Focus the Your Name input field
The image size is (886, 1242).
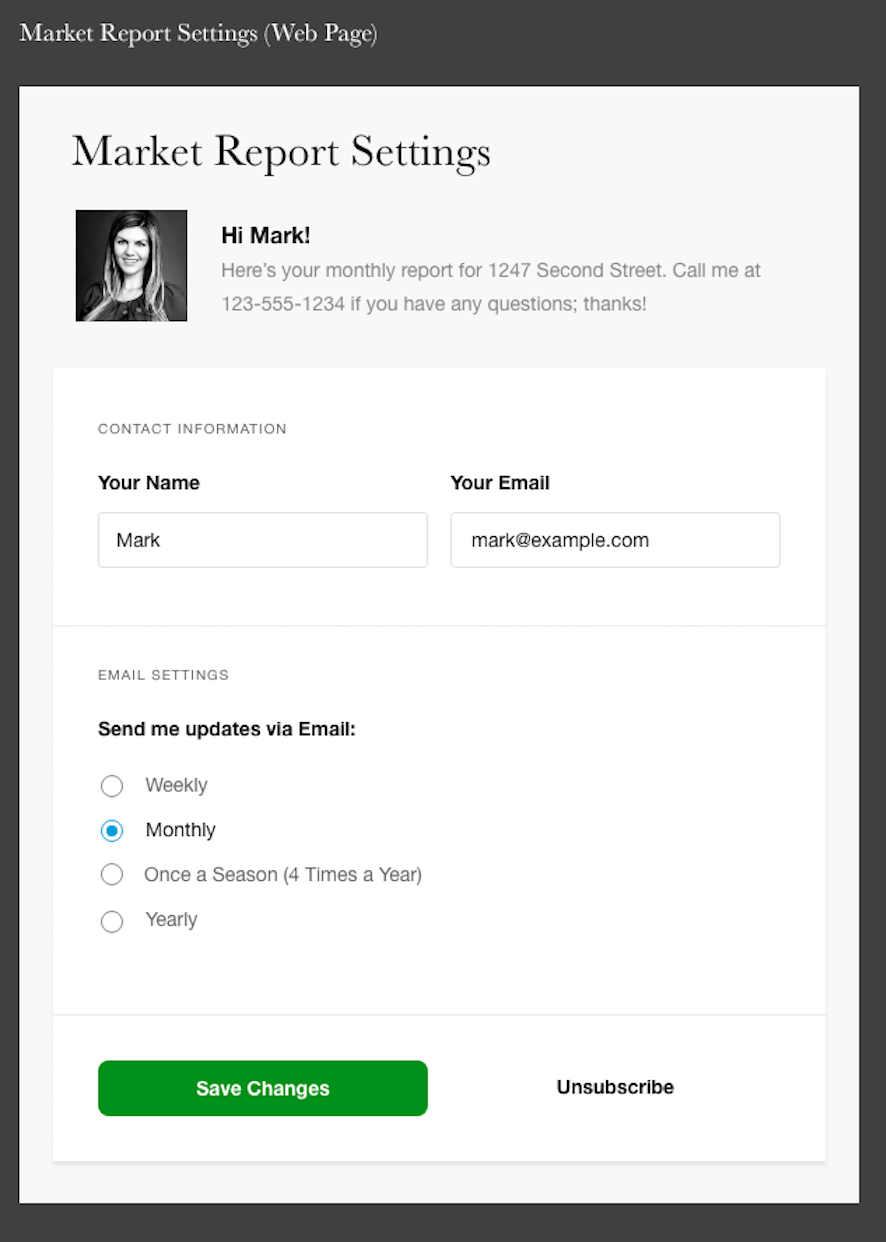(263, 540)
